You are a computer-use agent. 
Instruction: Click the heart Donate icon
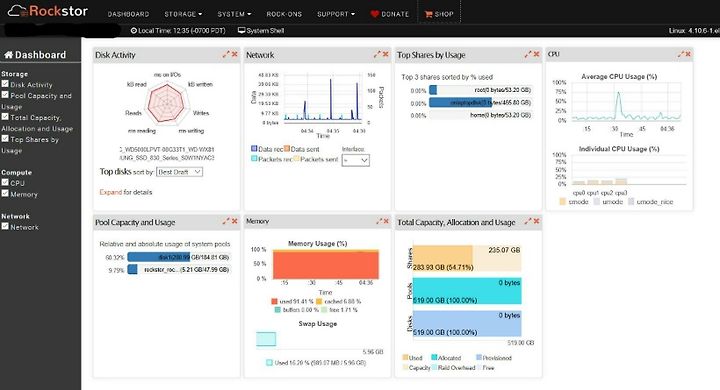(x=374, y=14)
